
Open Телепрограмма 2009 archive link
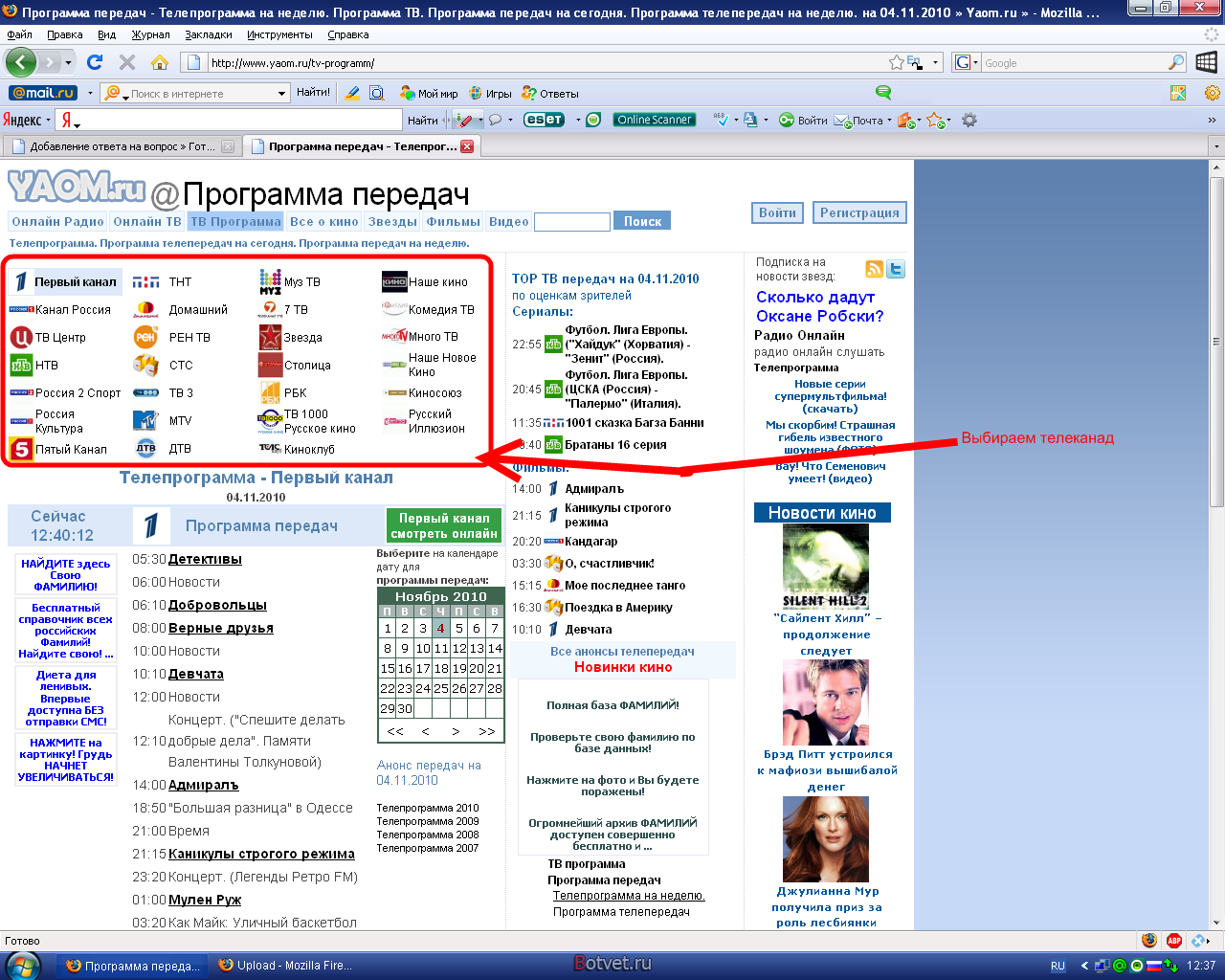pyautogui.click(x=428, y=821)
